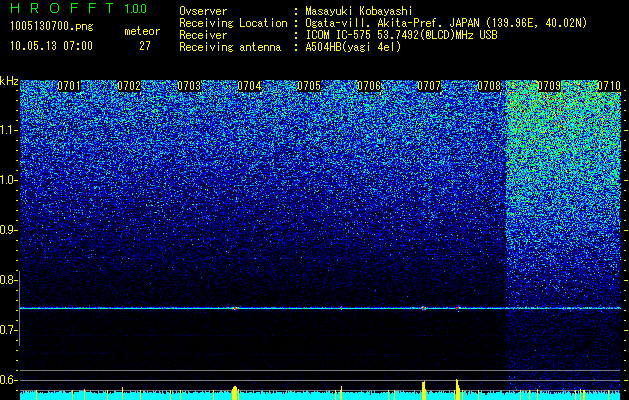The image size is (629, 400).
Task: Click the 'Receiver' field label
Action: point(203,35)
